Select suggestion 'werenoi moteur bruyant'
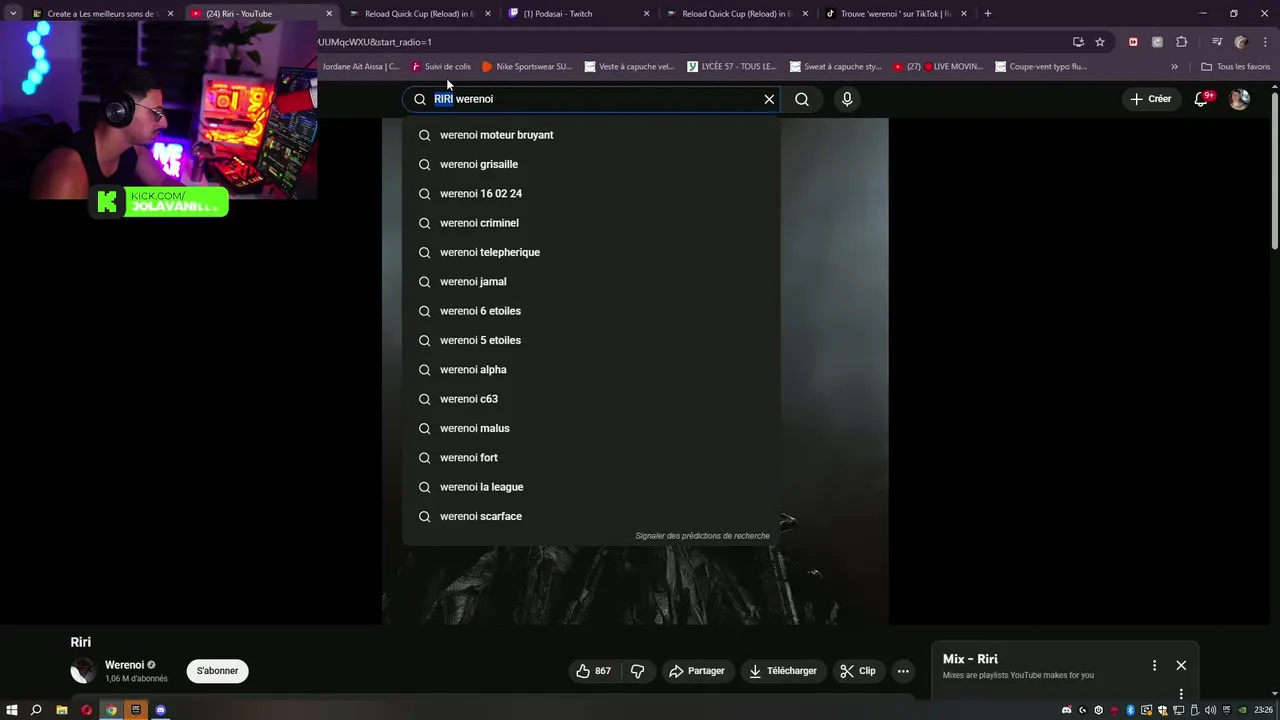 click(x=591, y=135)
